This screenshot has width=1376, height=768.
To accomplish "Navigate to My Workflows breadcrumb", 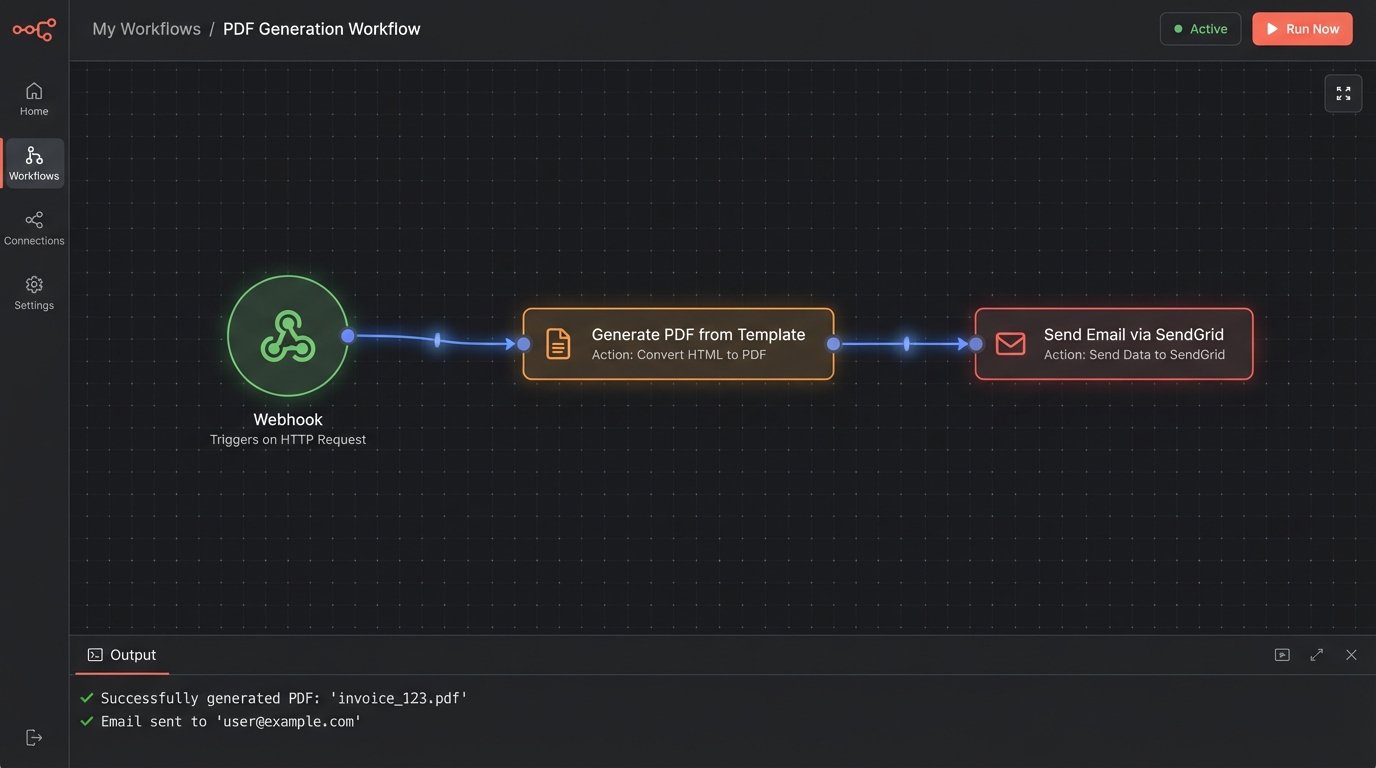I will 146,29.
